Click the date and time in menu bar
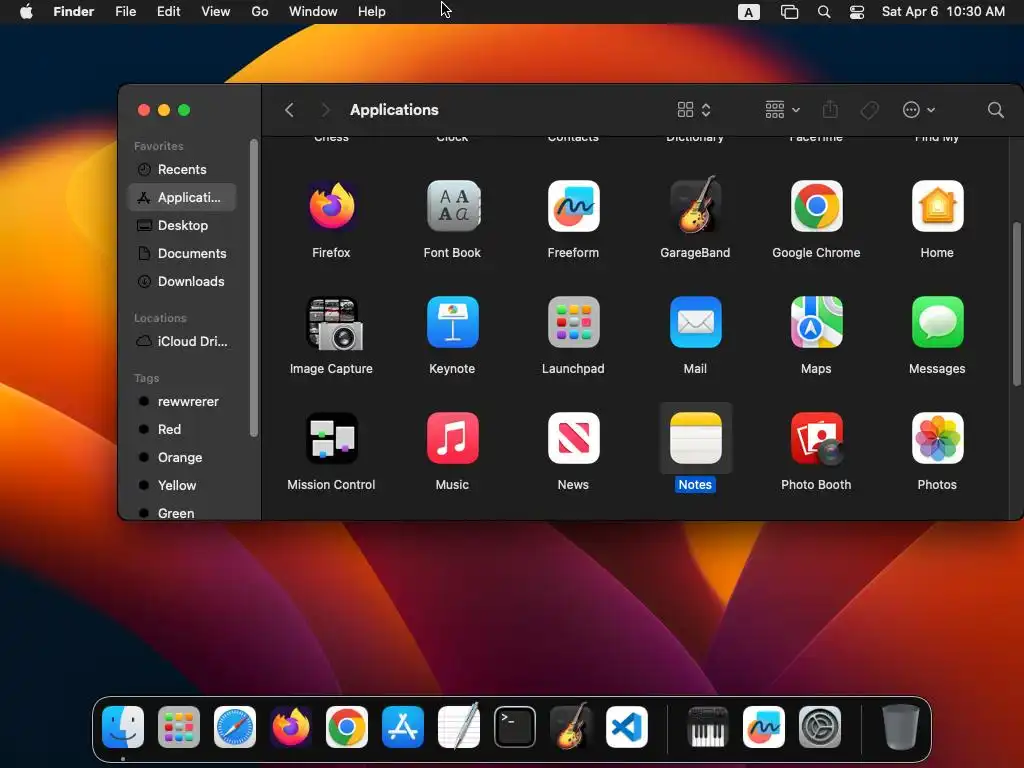1024x768 pixels. pyautogui.click(x=943, y=12)
